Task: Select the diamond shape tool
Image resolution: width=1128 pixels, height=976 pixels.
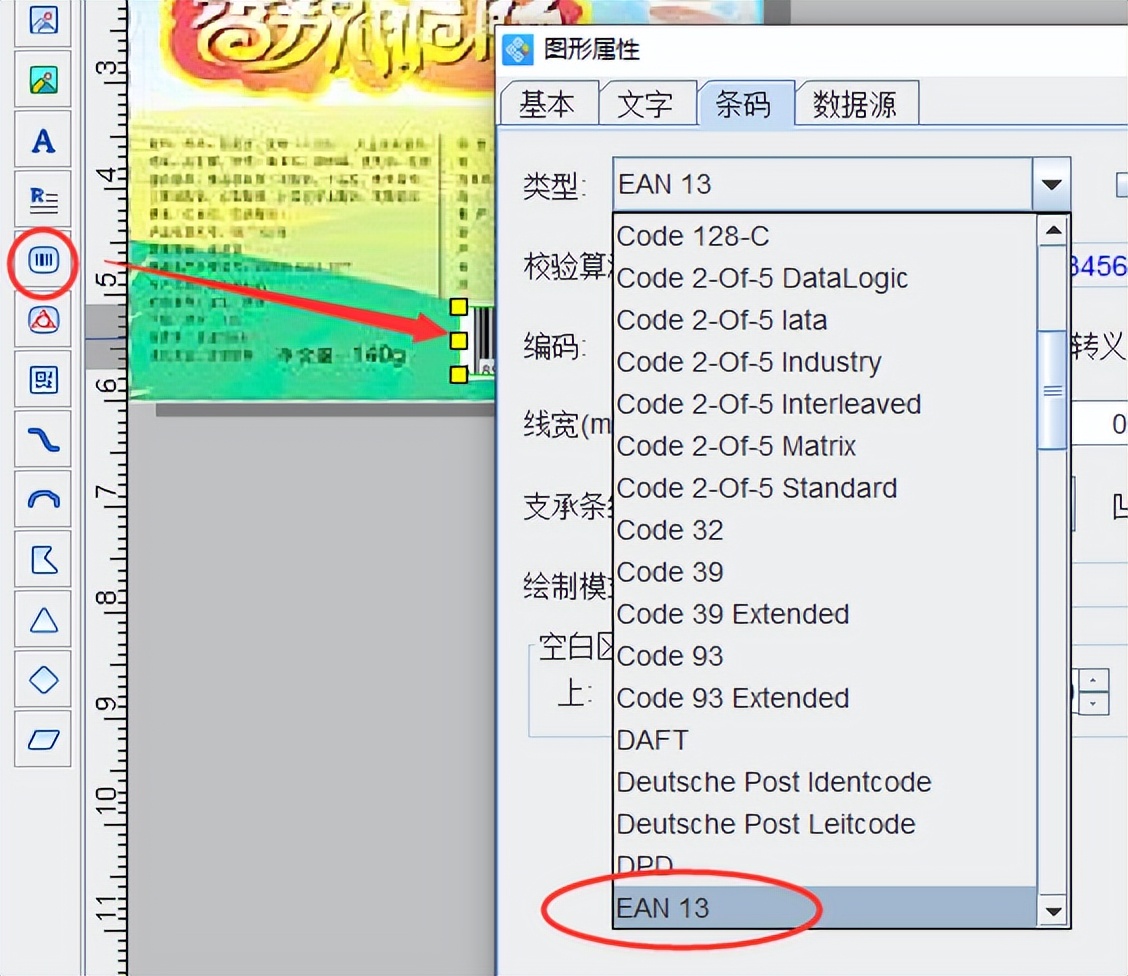Action: point(43,680)
